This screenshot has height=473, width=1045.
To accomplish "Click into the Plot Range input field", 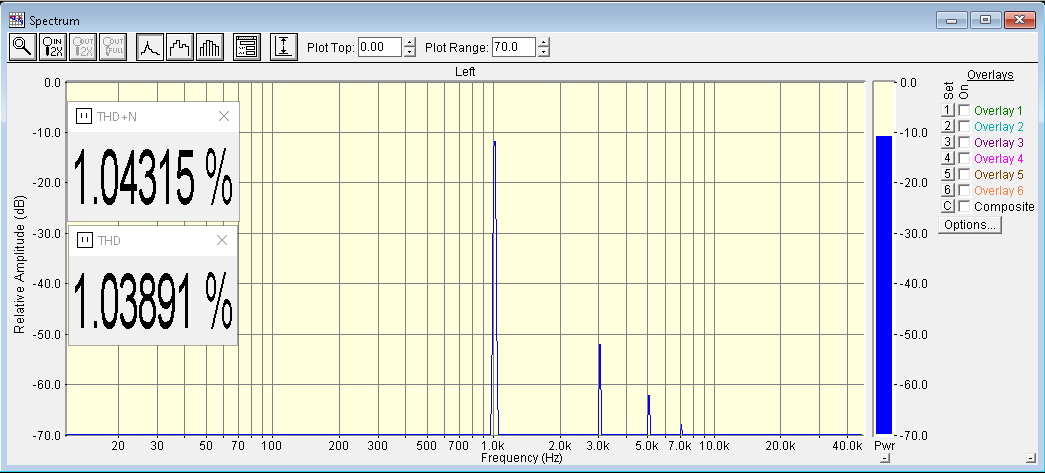I will pos(513,47).
